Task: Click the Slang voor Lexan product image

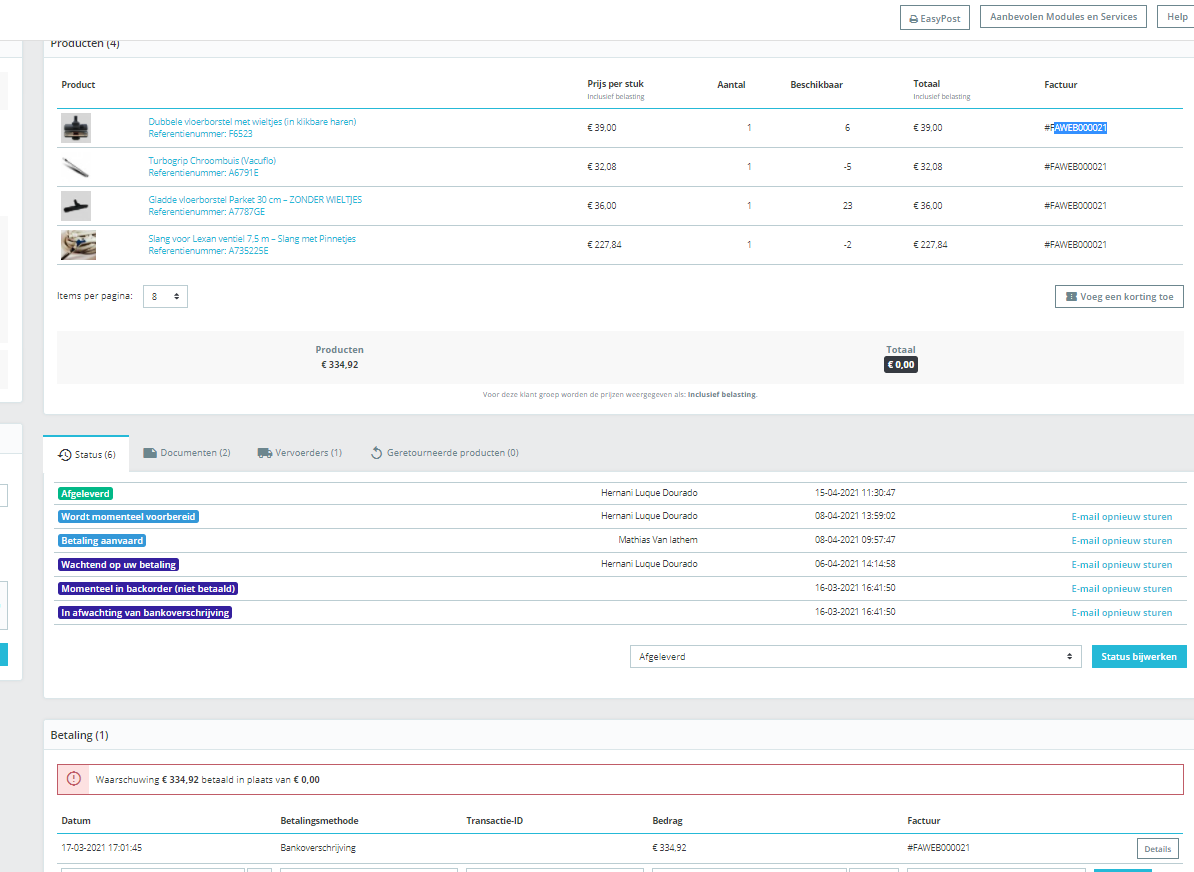Action: tap(78, 245)
